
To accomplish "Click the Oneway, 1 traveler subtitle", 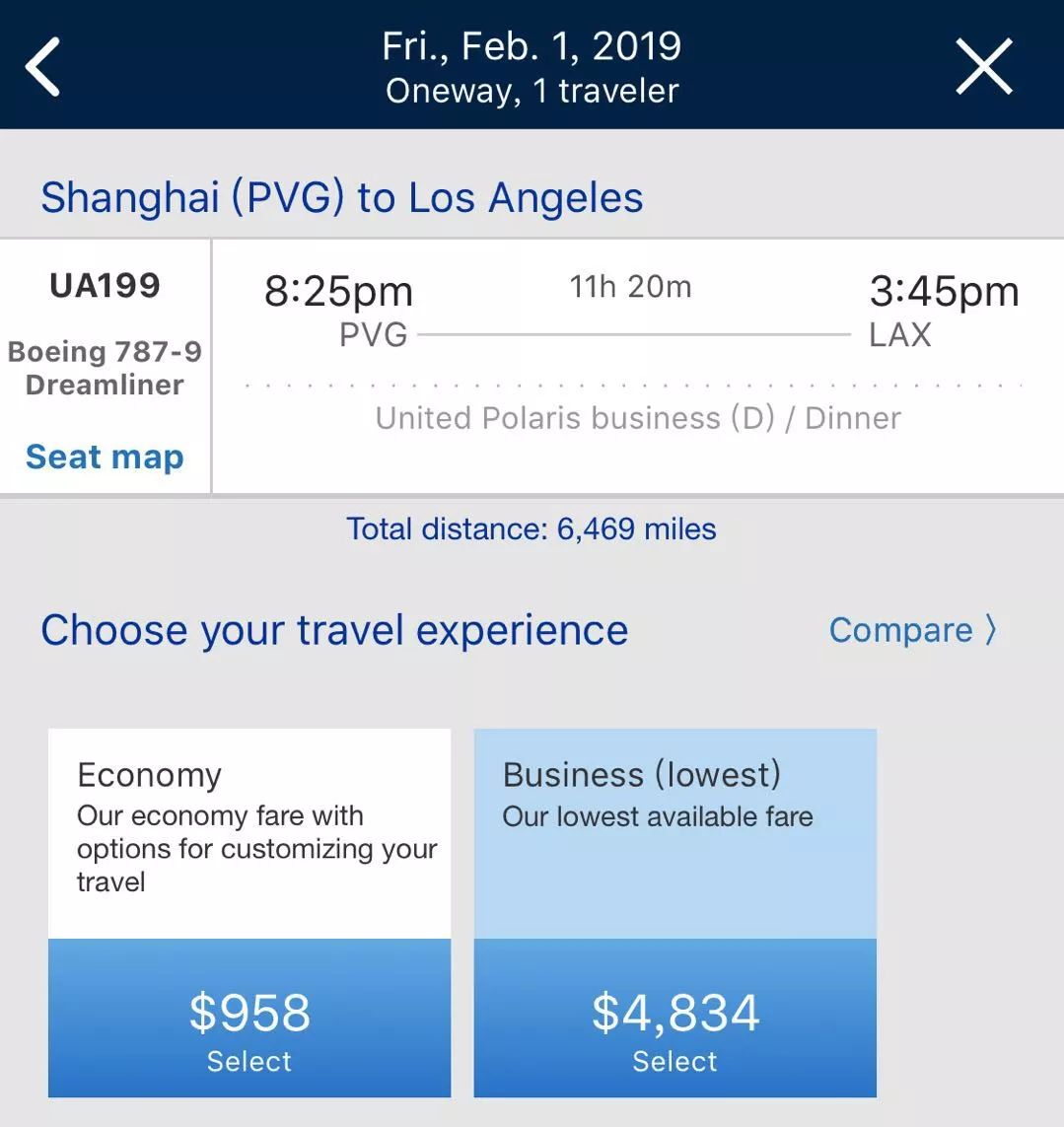I will [532, 91].
